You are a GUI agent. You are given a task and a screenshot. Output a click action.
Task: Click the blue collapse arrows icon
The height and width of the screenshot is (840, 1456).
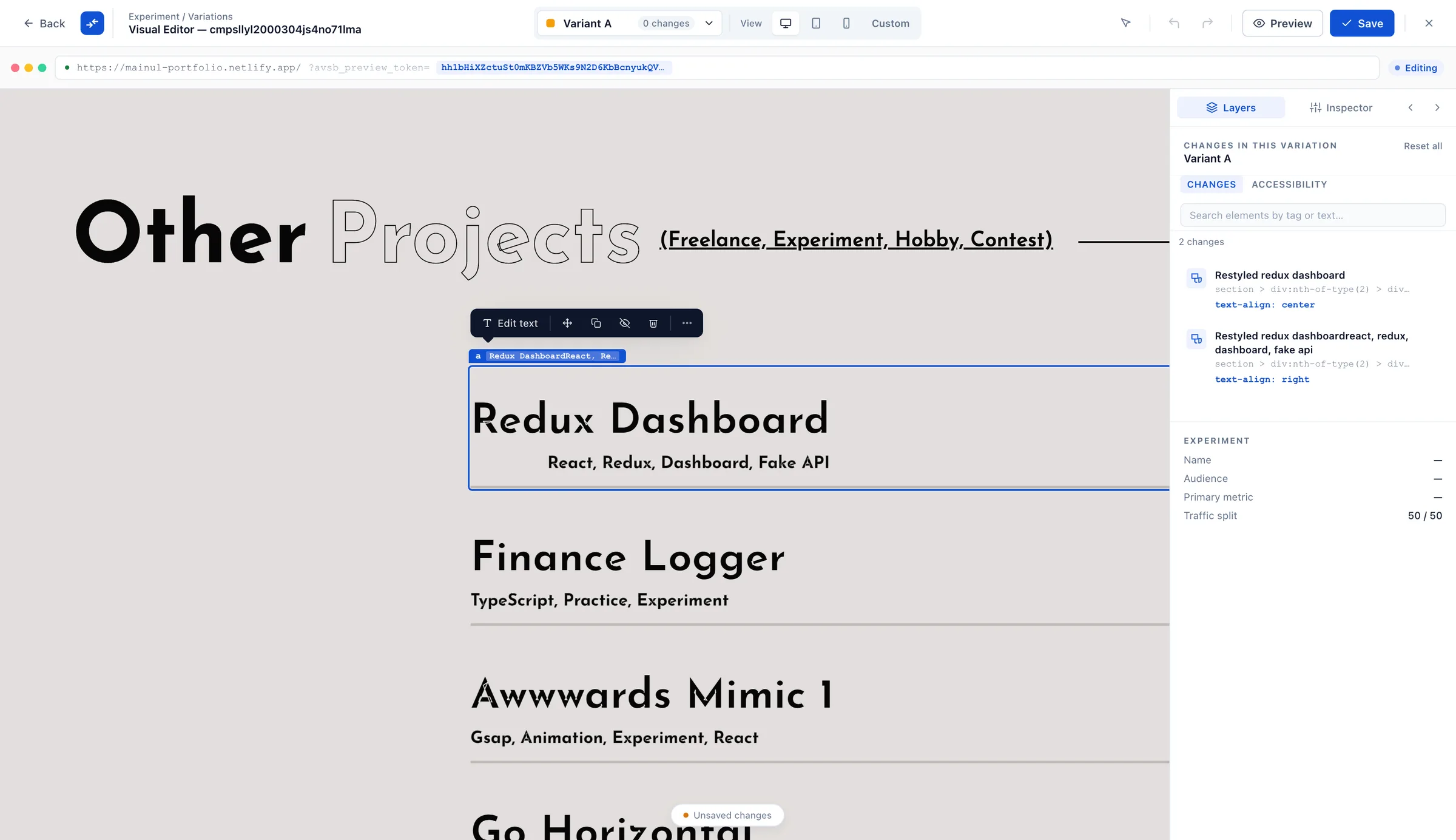point(92,23)
